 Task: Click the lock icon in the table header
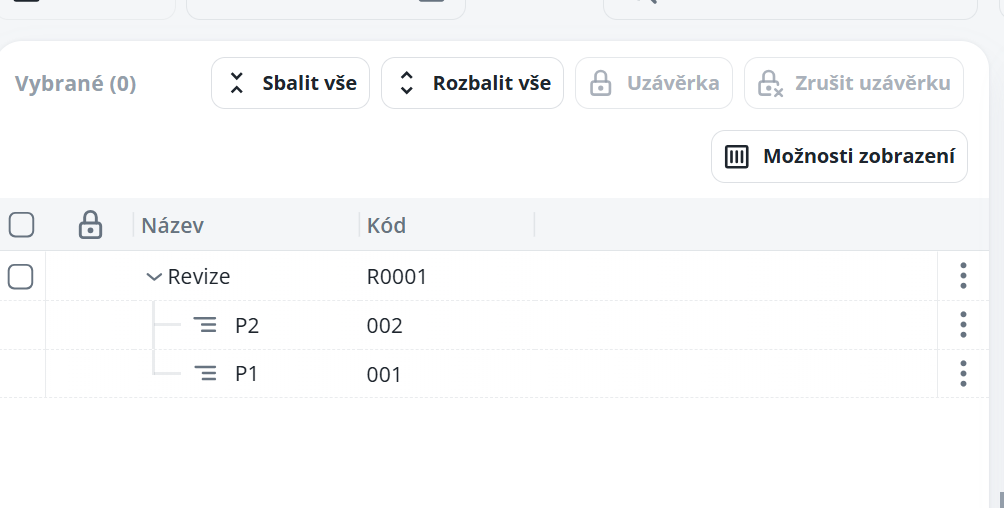(x=90, y=225)
